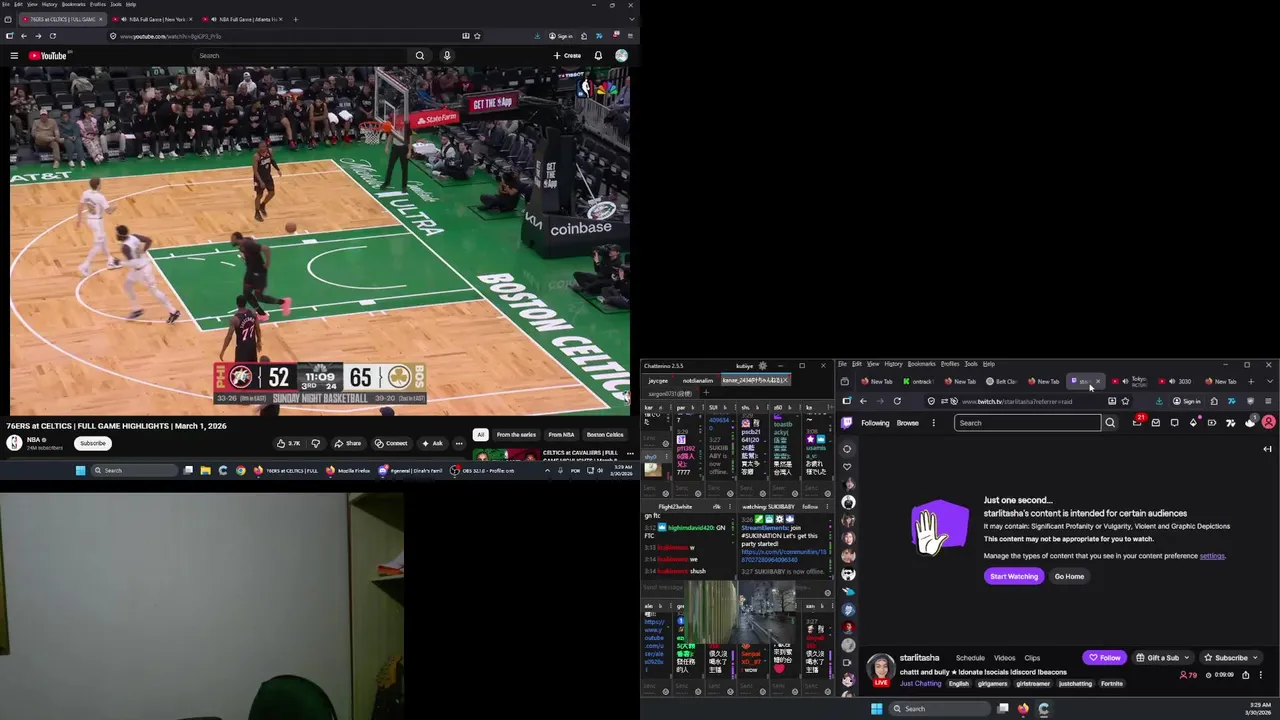Switch to the 3030 tab in Twitch window
Image resolution: width=1280 pixels, height=720 pixels.
point(1180,381)
